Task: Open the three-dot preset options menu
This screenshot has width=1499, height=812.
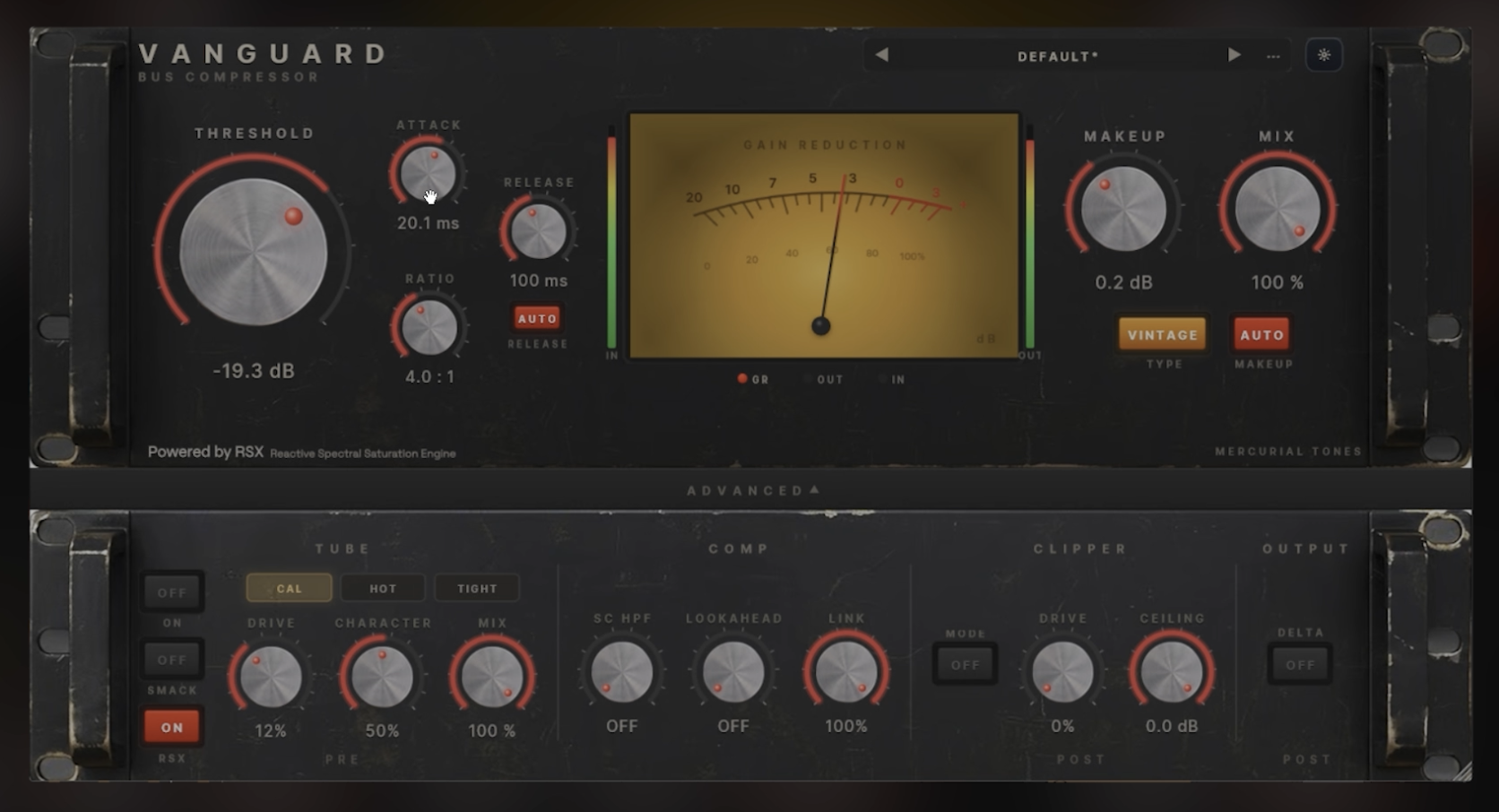Action: point(1273,56)
